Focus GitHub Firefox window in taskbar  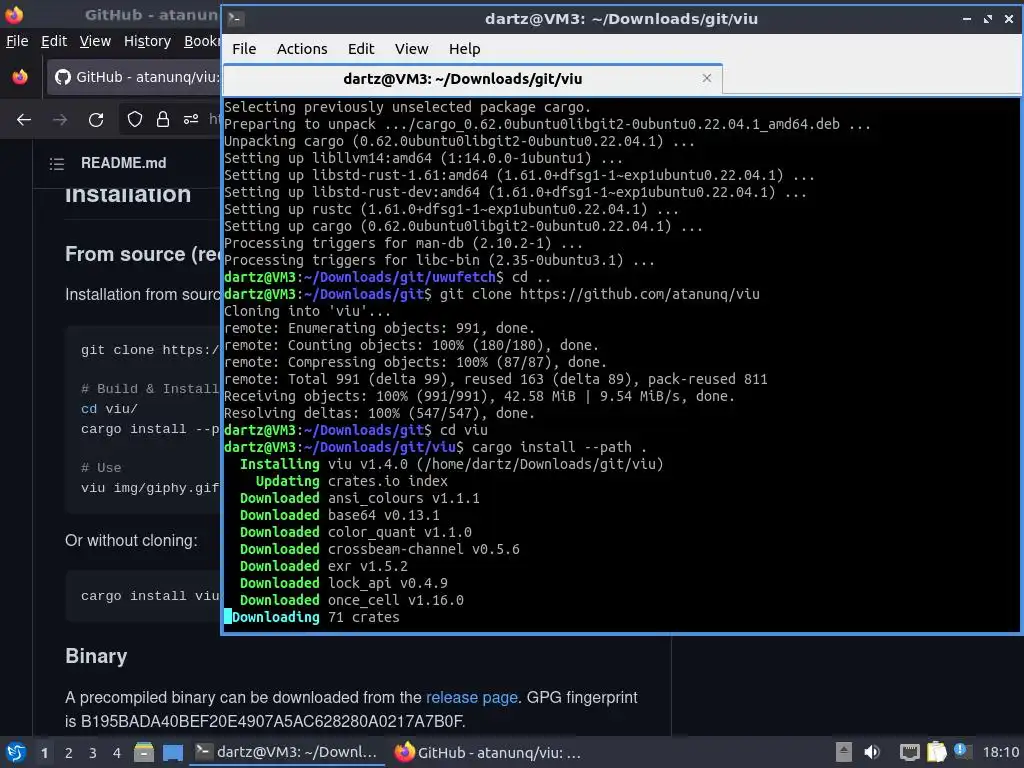pyautogui.click(x=488, y=752)
